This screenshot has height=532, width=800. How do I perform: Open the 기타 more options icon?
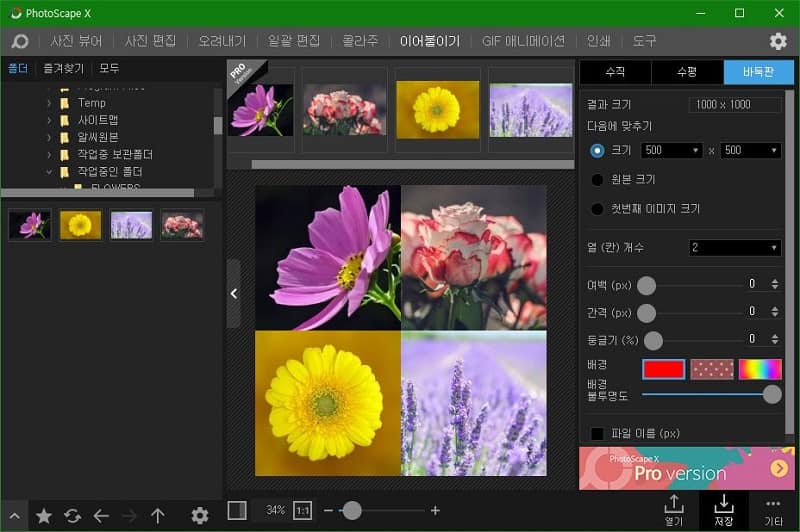click(773, 511)
